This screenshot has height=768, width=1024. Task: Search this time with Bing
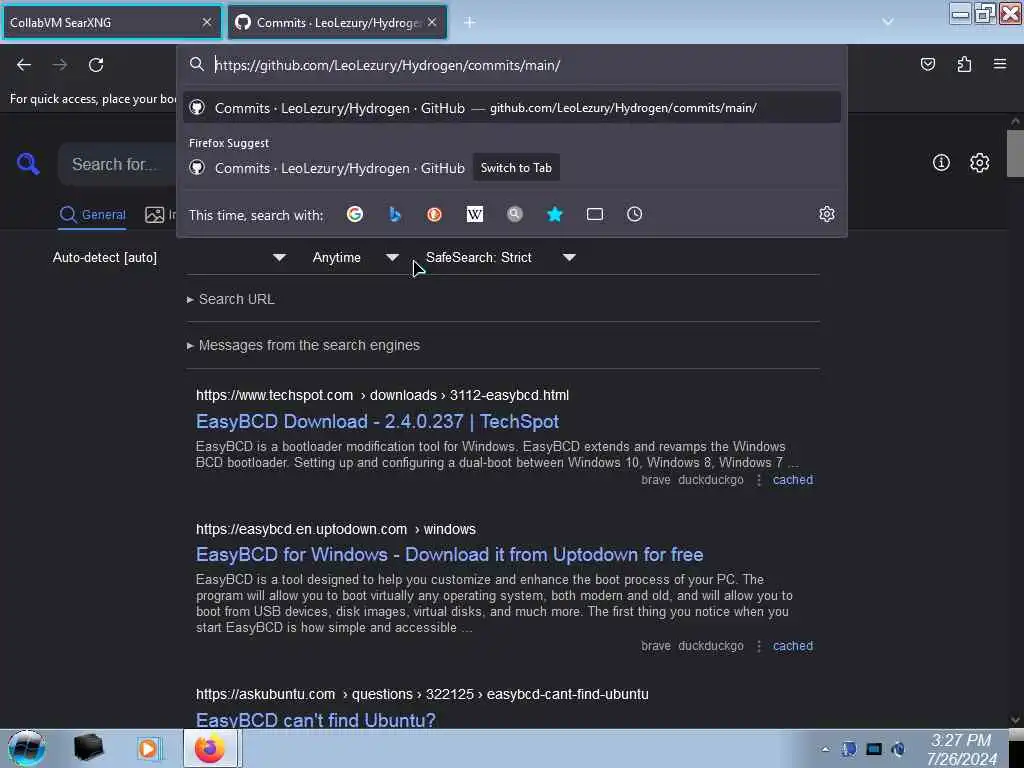click(394, 214)
